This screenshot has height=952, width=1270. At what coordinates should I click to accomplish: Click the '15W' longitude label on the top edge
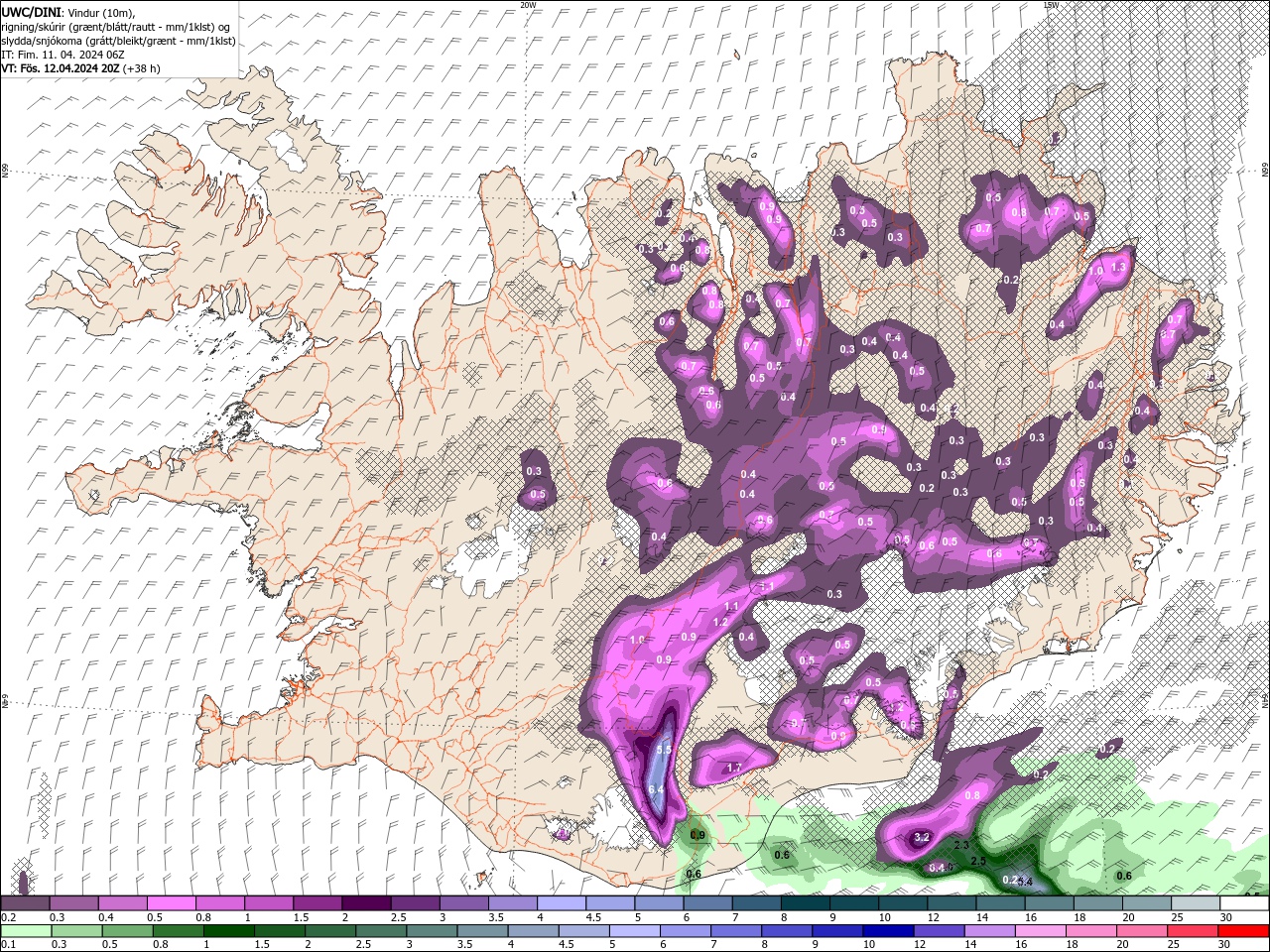point(1051,5)
